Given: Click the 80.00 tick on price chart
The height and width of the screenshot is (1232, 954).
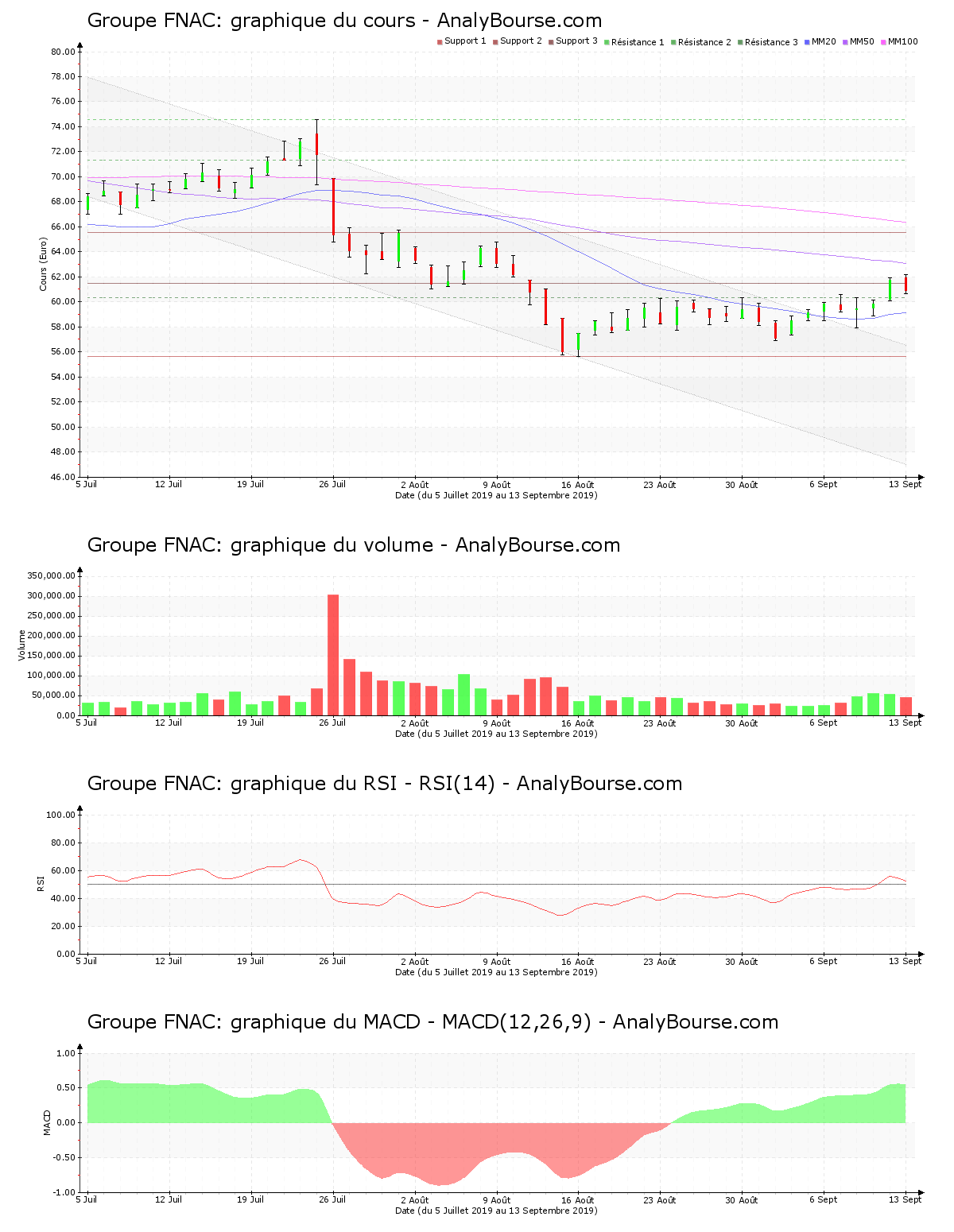Looking at the screenshot, I should click(x=63, y=52).
